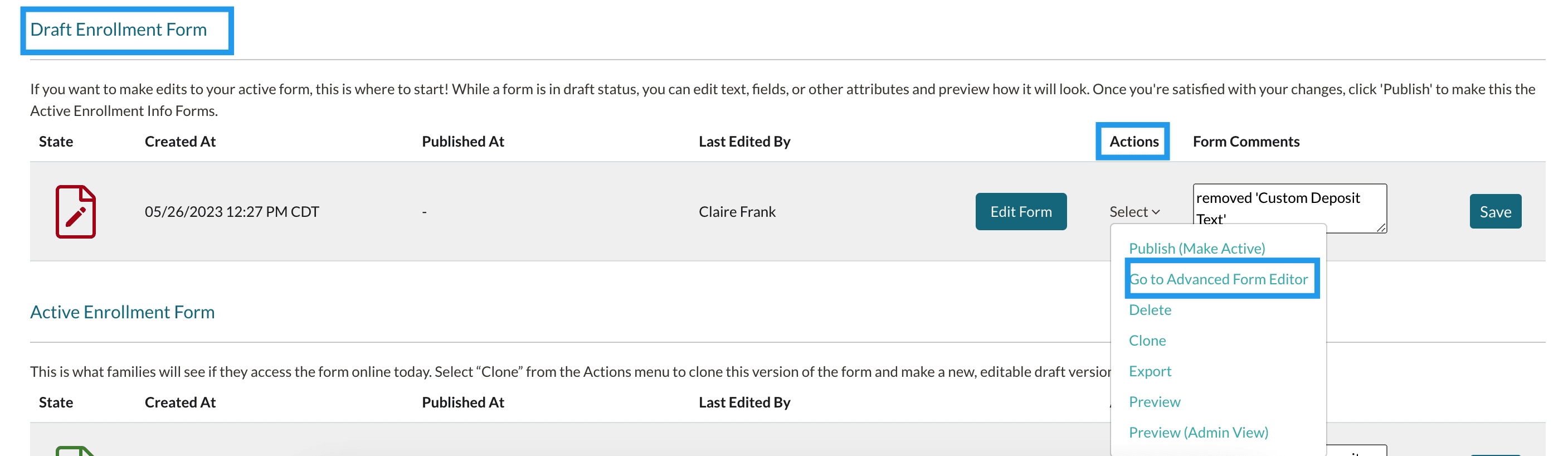Click the Form Comments column header
Screen dimensions: 1568x456
[1245, 141]
